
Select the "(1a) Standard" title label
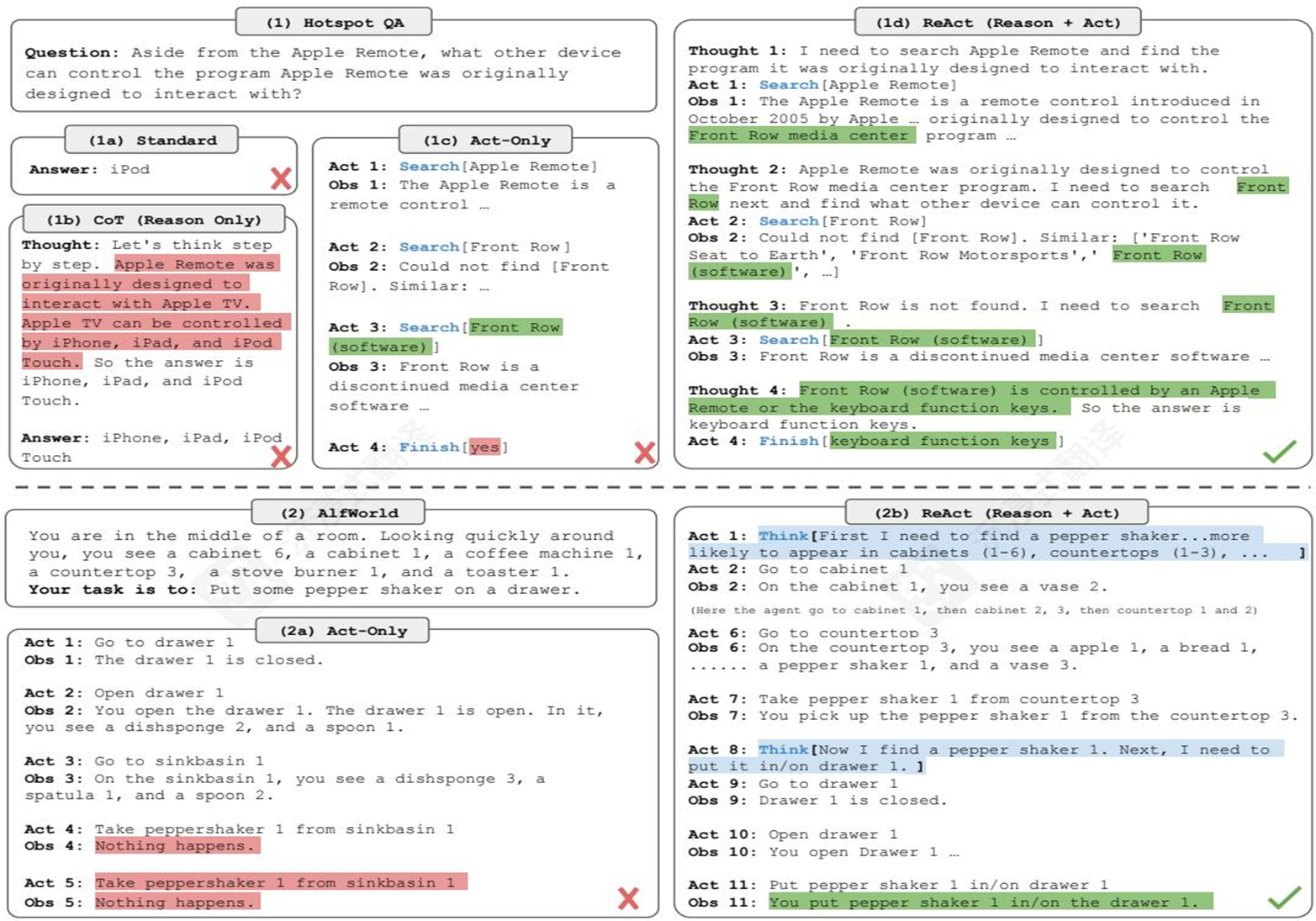click(152, 140)
